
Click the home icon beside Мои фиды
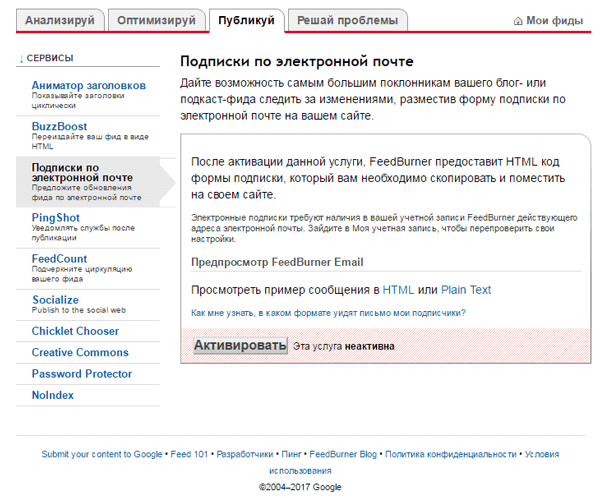517,21
